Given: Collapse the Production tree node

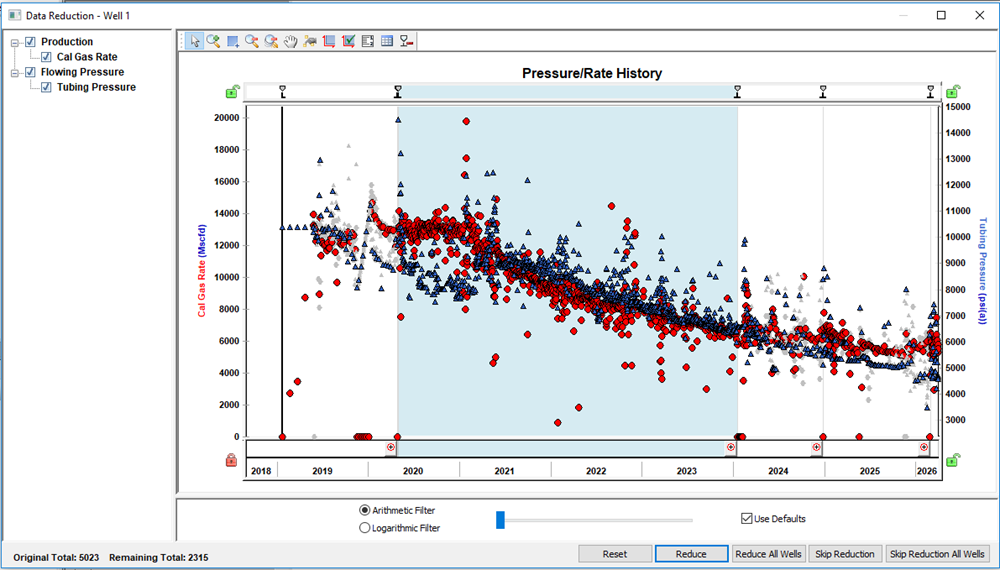Looking at the screenshot, I should 15,43.
